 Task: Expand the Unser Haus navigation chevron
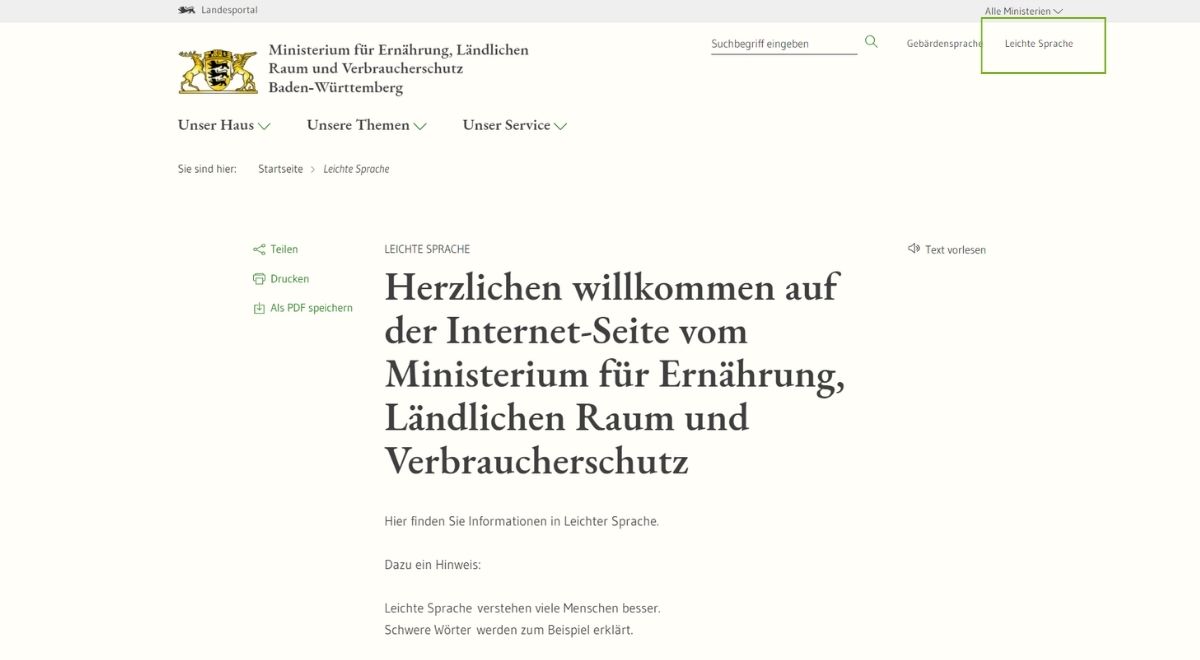pyautogui.click(x=265, y=126)
